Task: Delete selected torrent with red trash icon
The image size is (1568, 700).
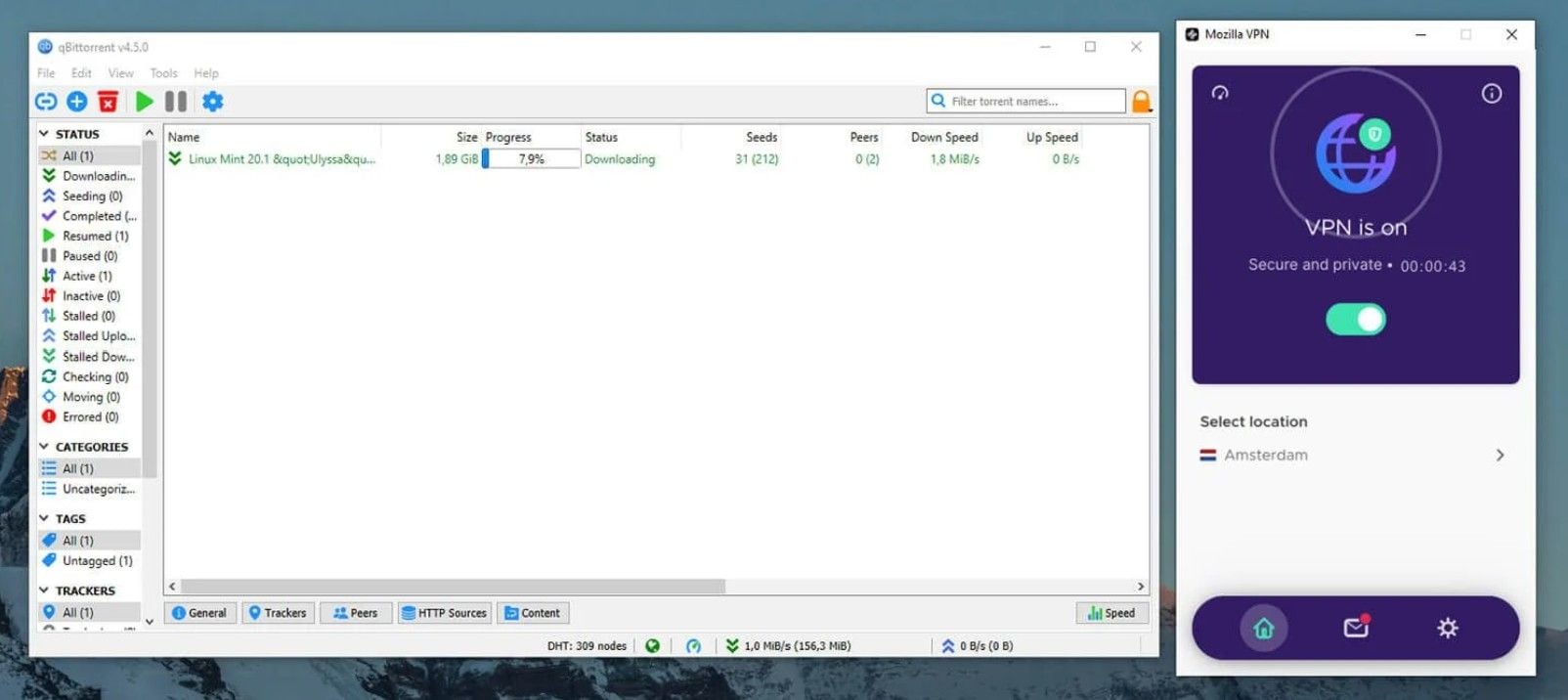Action: (109, 102)
